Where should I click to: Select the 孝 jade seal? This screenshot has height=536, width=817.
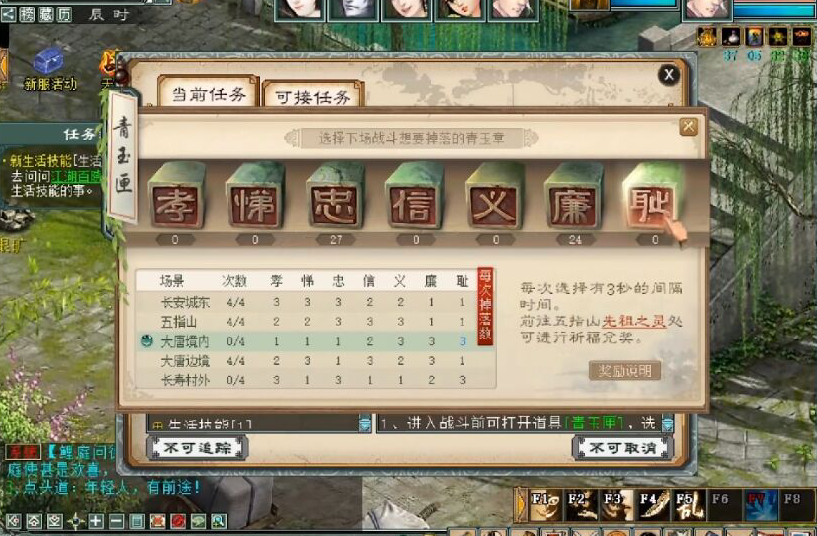(x=177, y=195)
